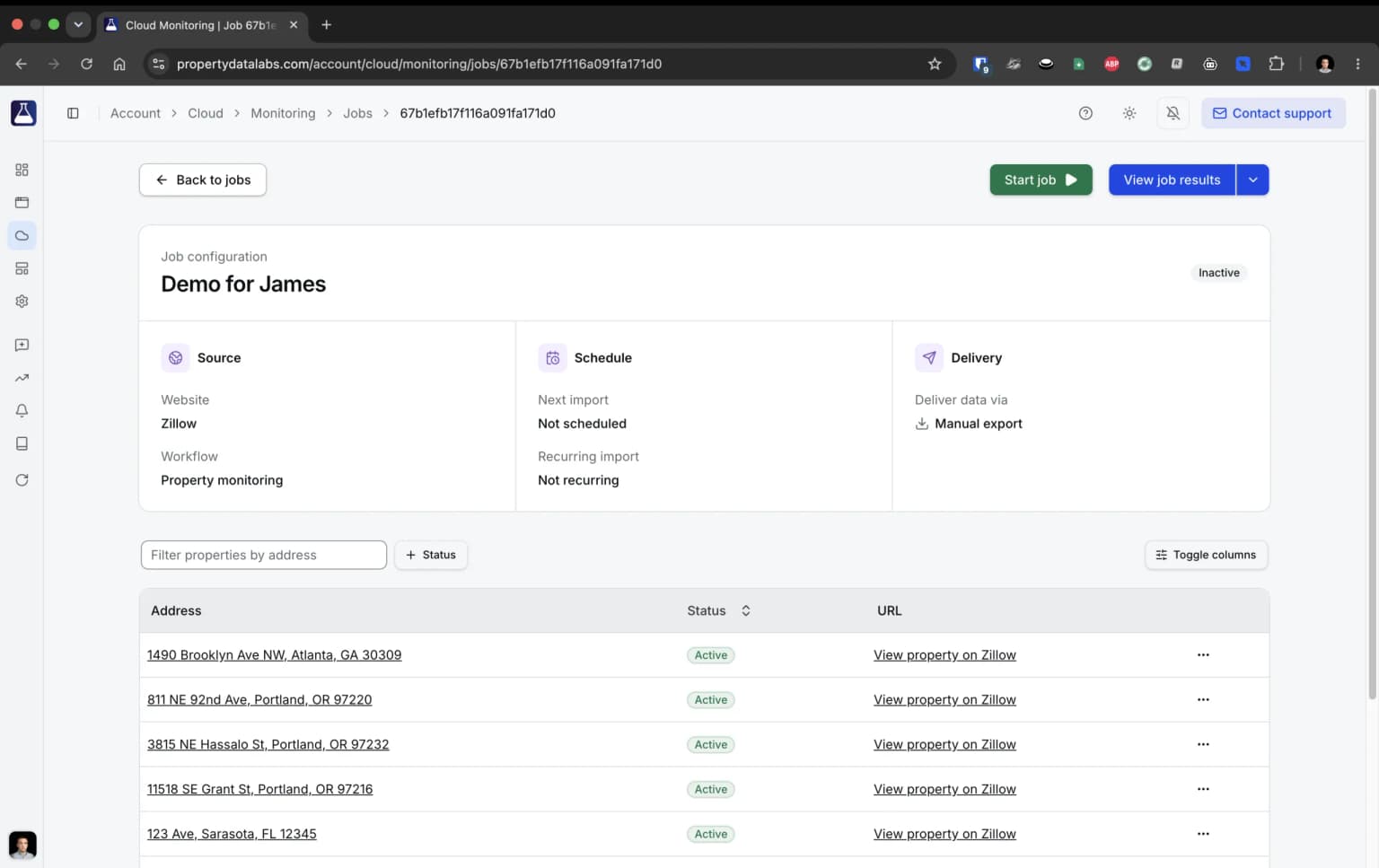
Task: Bookmark this page with the star icon
Action: [x=935, y=64]
